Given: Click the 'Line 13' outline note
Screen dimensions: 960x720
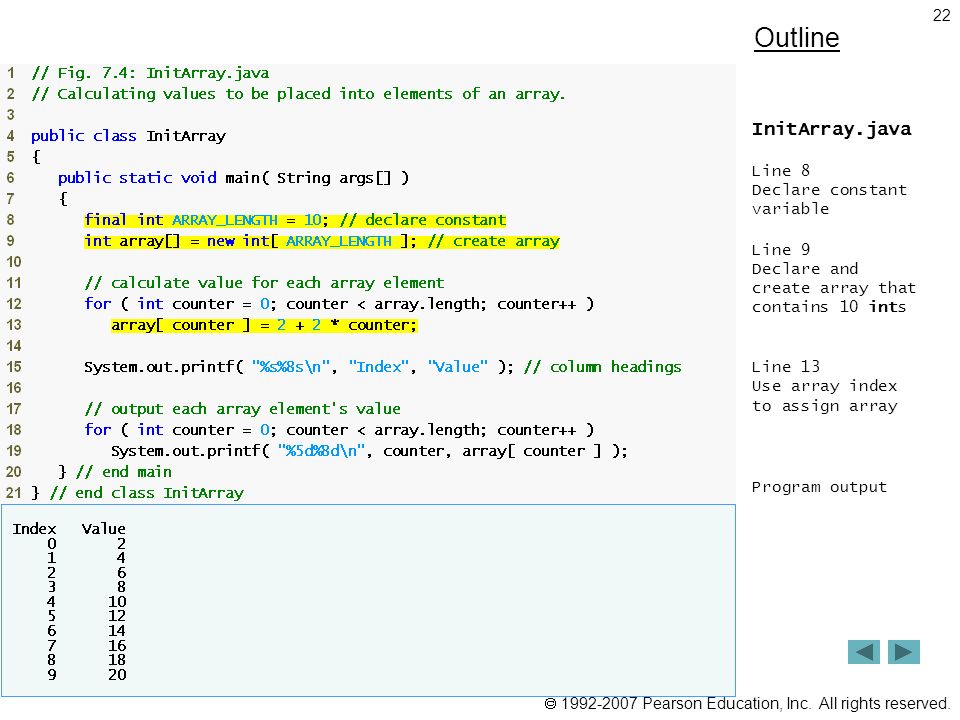Looking at the screenshot, I should click(786, 366).
